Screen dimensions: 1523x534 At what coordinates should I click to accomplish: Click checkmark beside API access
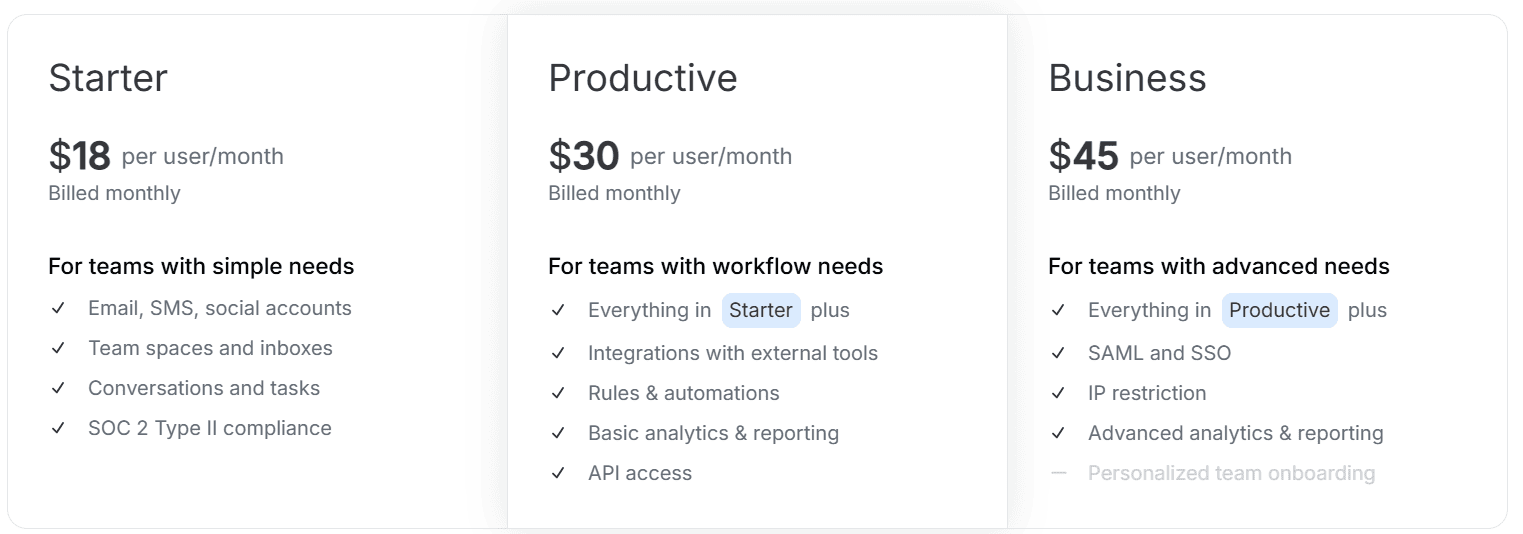click(558, 473)
